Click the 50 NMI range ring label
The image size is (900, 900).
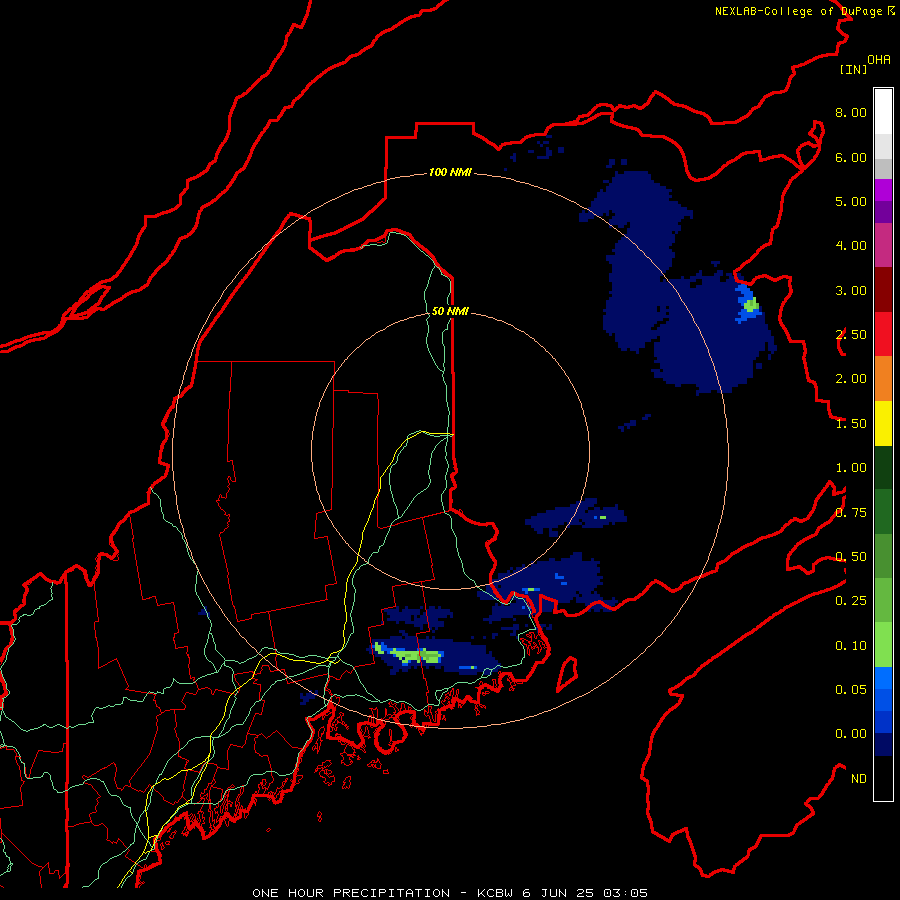[x=450, y=311]
